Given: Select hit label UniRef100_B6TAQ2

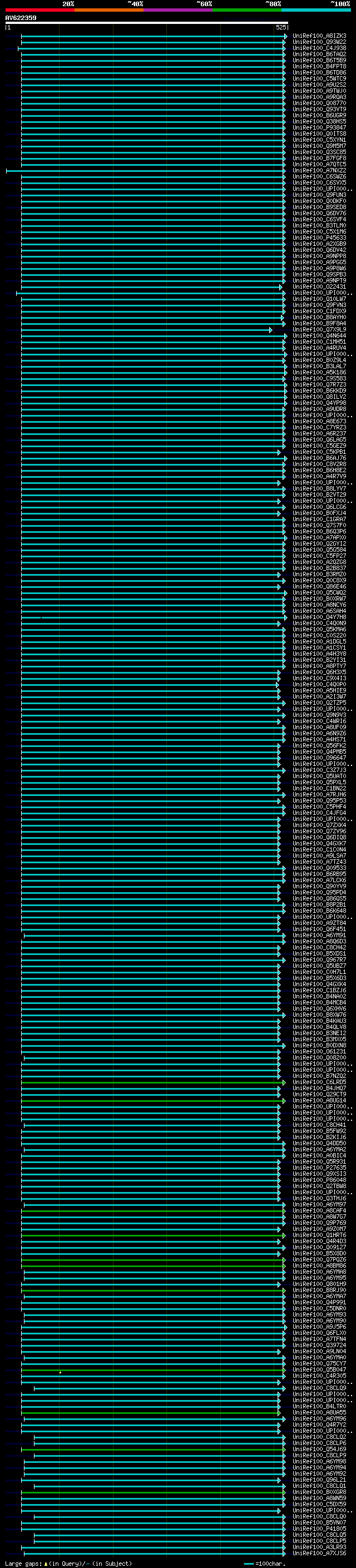Looking at the screenshot, I should click(319, 54).
